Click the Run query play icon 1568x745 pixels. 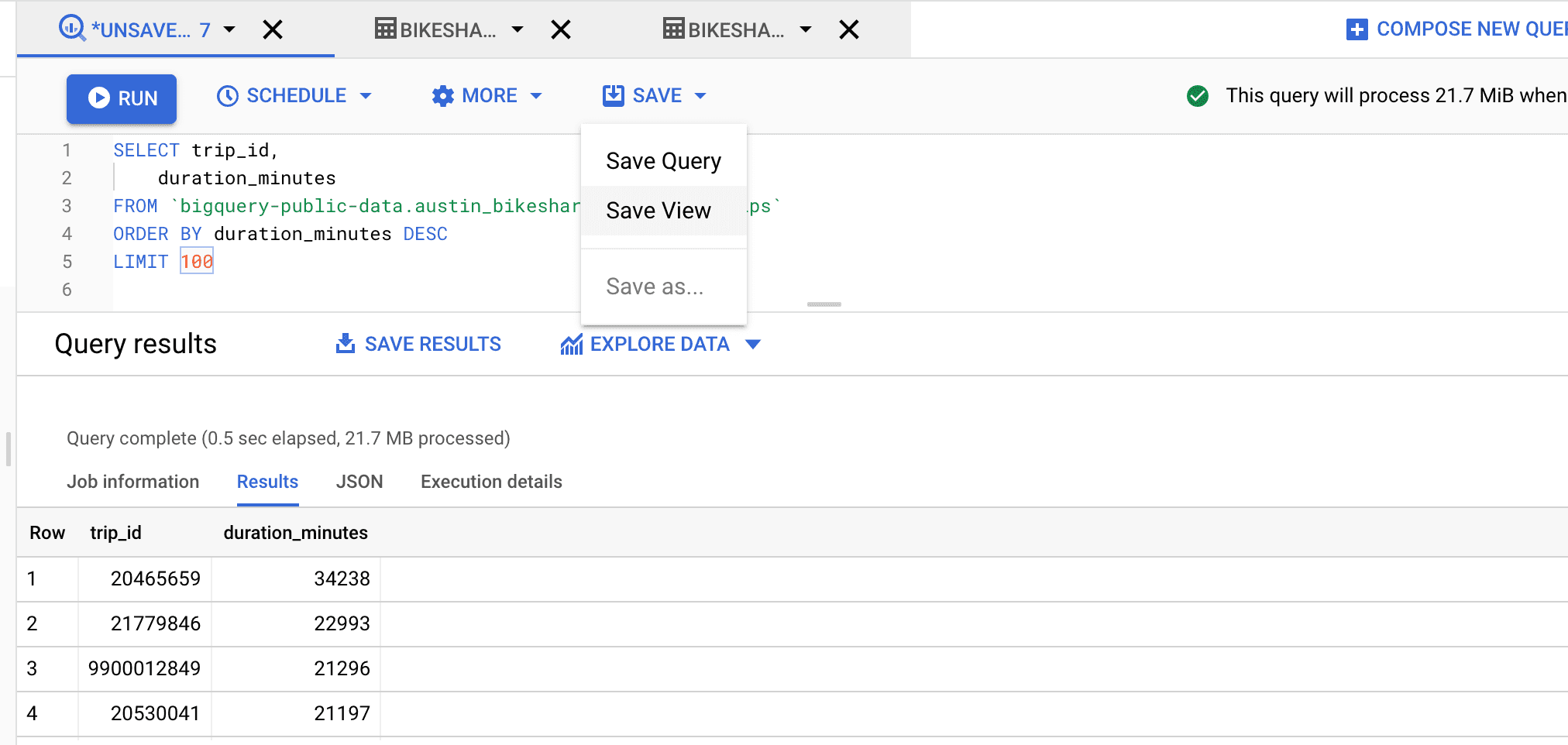point(99,98)
